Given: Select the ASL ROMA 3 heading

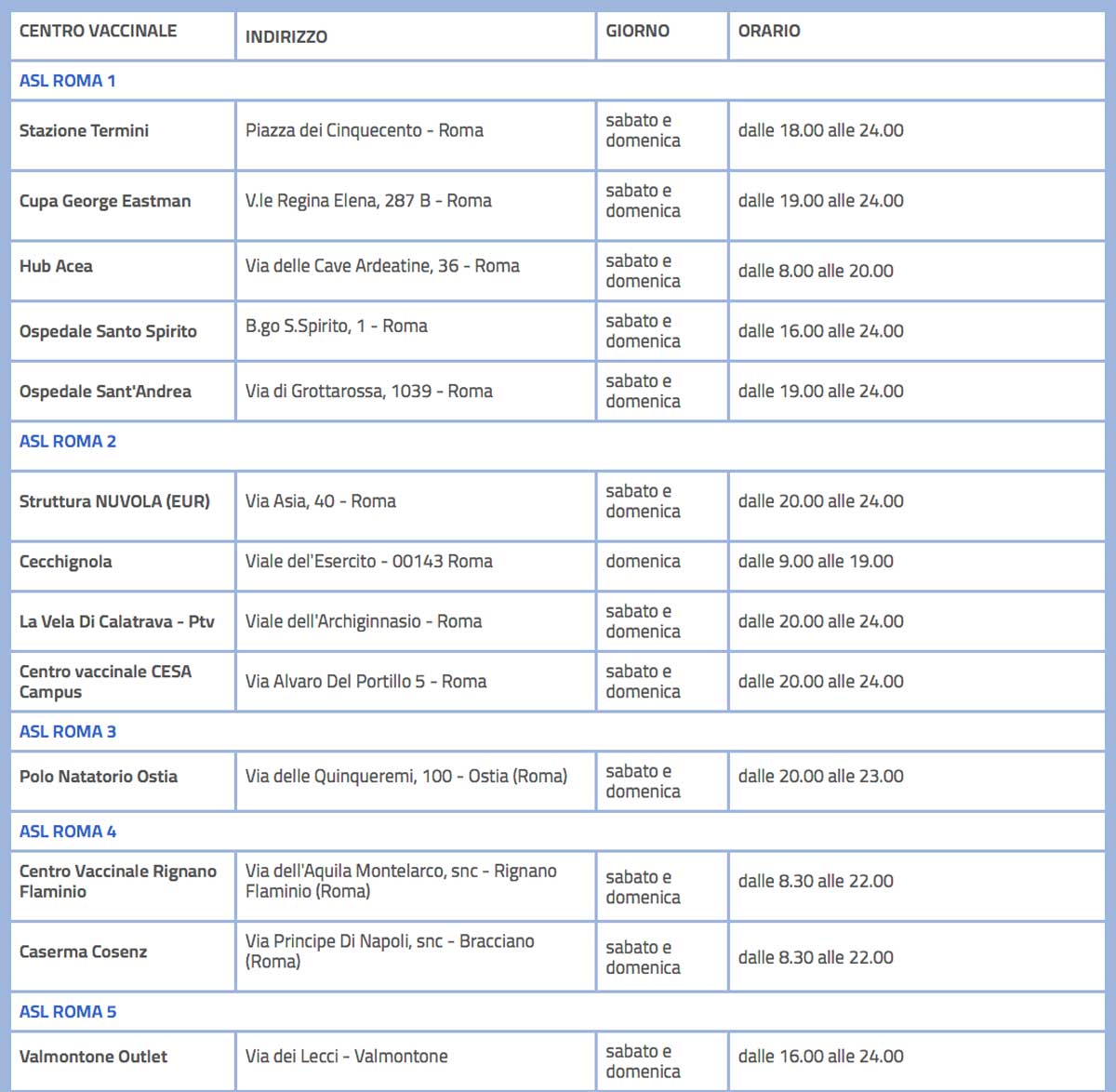Looking at the screenshot, I should tap(68, 732).
